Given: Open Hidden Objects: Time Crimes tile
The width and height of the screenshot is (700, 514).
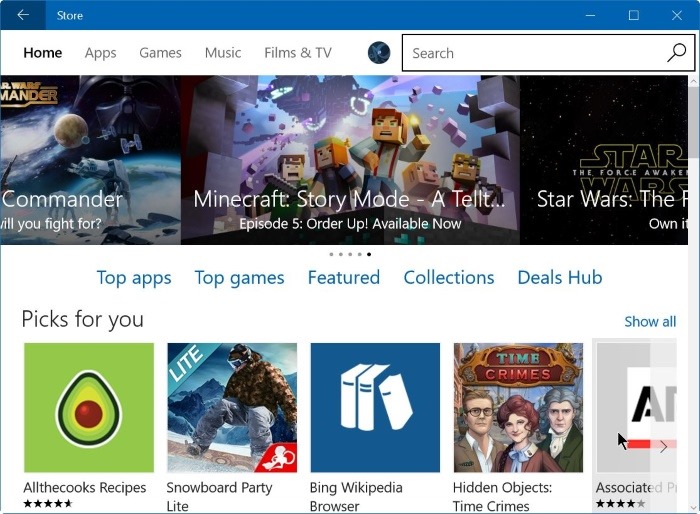Looking at the screenshot, I should tap(518, 408).
